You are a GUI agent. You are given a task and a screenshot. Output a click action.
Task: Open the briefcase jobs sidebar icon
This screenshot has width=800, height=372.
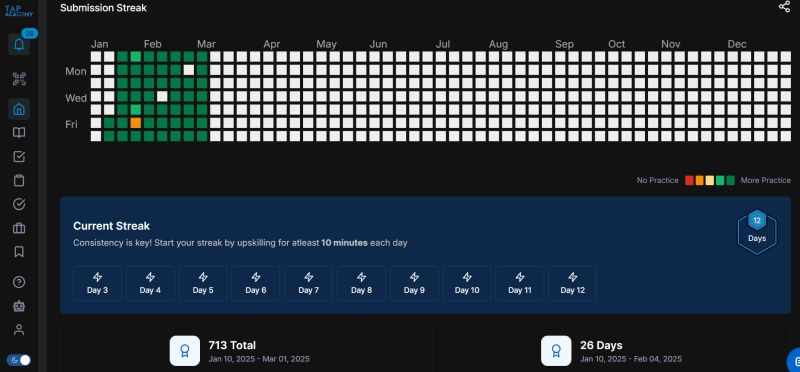19,228
